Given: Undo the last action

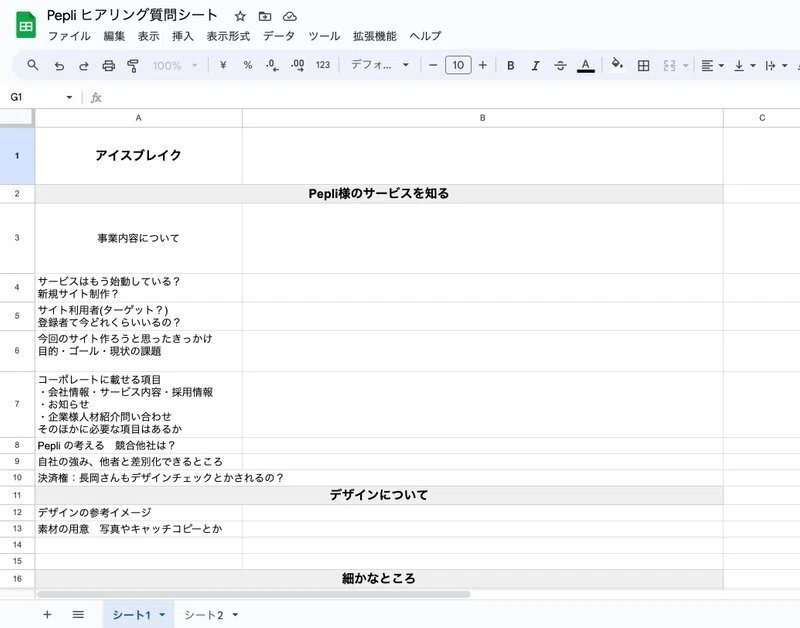Looking at the screenshot, I should click(59, 65).
